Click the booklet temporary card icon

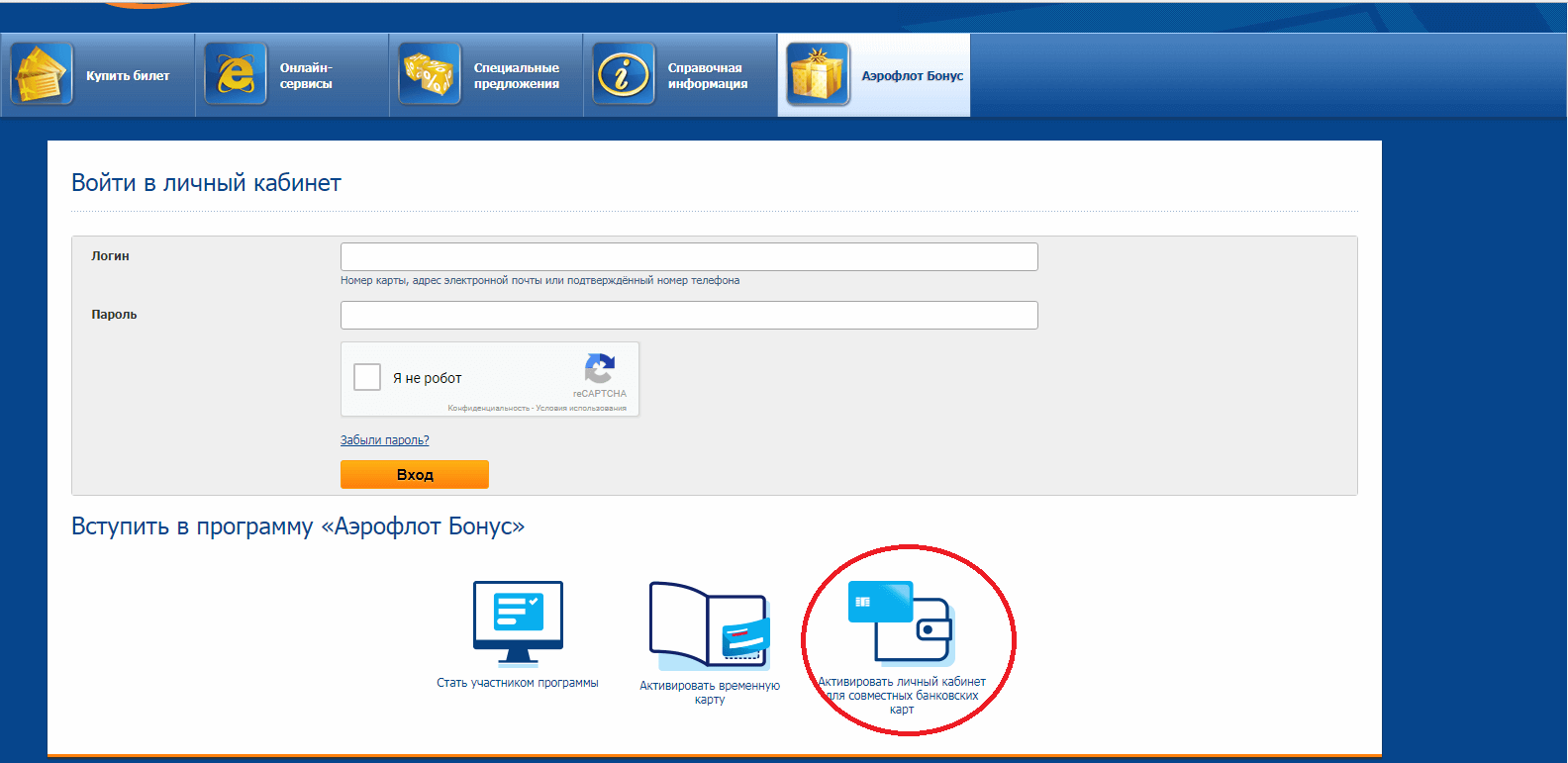pos(709,625)
